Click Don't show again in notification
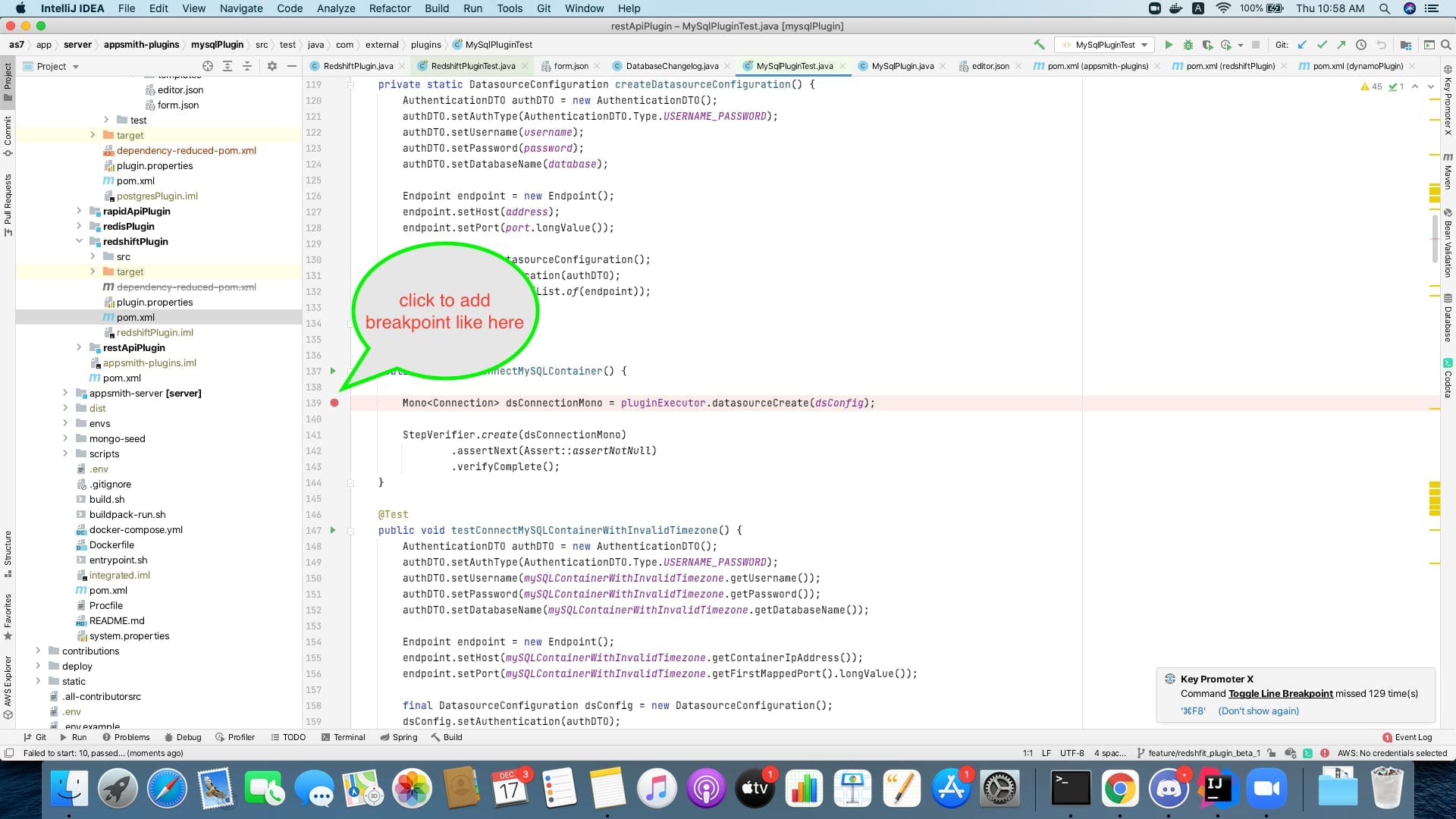Image resolution: width=1456 pixels, height=819 pixels. point(1258,711)
